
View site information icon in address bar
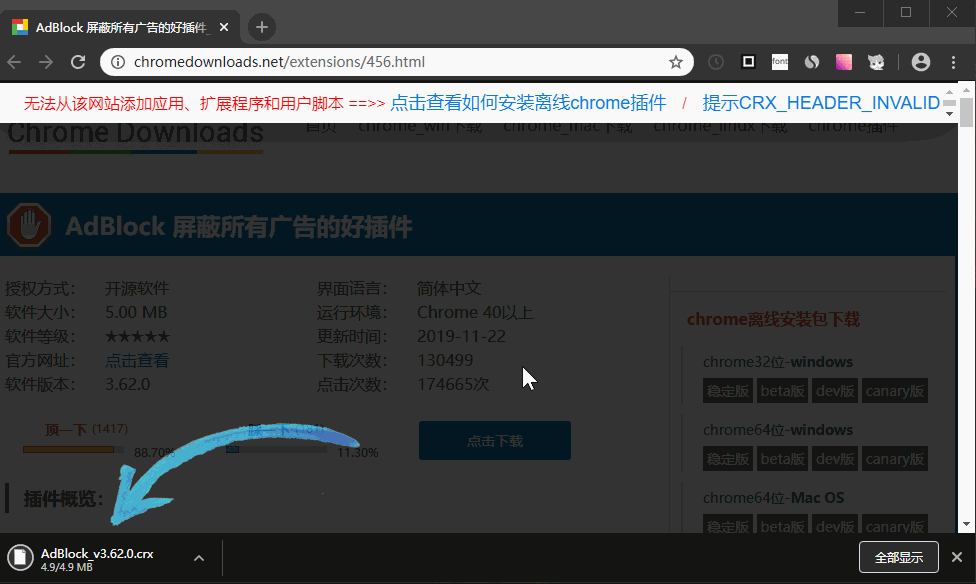coord(118,62)
